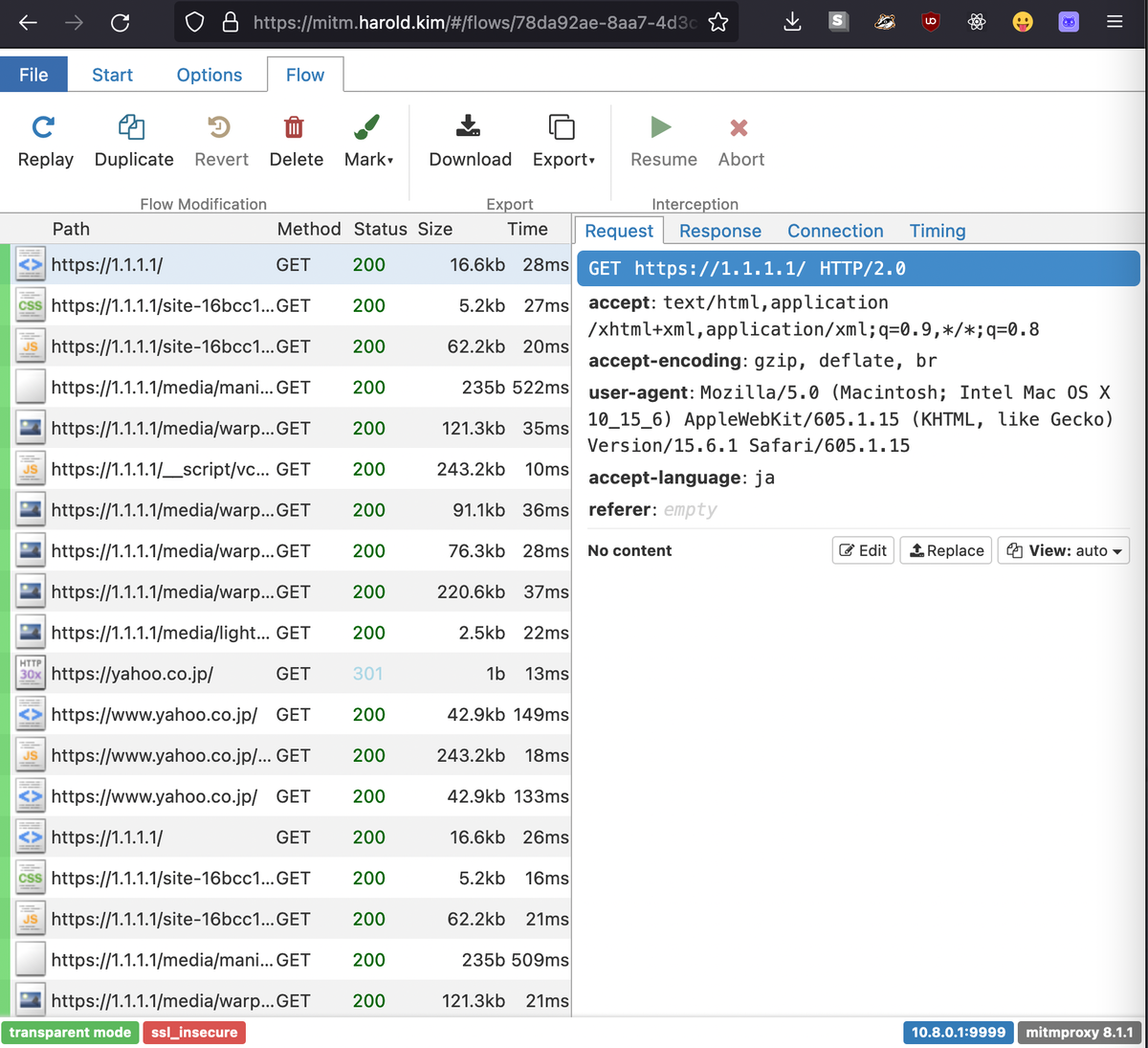Screen dimensions: 1148x1048
Task: Click the HTML icon of the 28ms 1.1.1.1 flow
Action: click(x=31, y=264)
